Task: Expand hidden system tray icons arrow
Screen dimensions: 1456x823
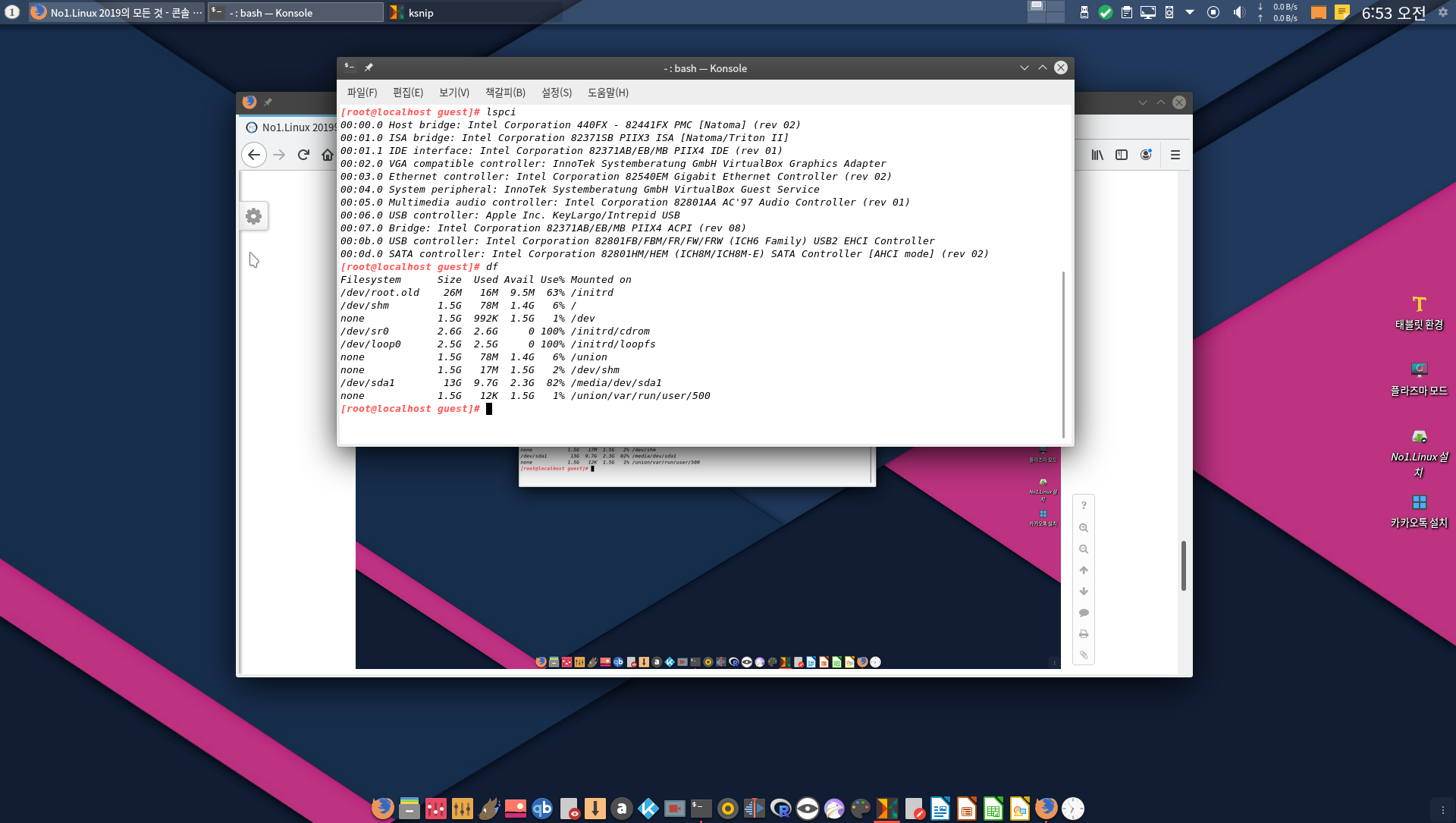Action: click(x=1190, y=12)
